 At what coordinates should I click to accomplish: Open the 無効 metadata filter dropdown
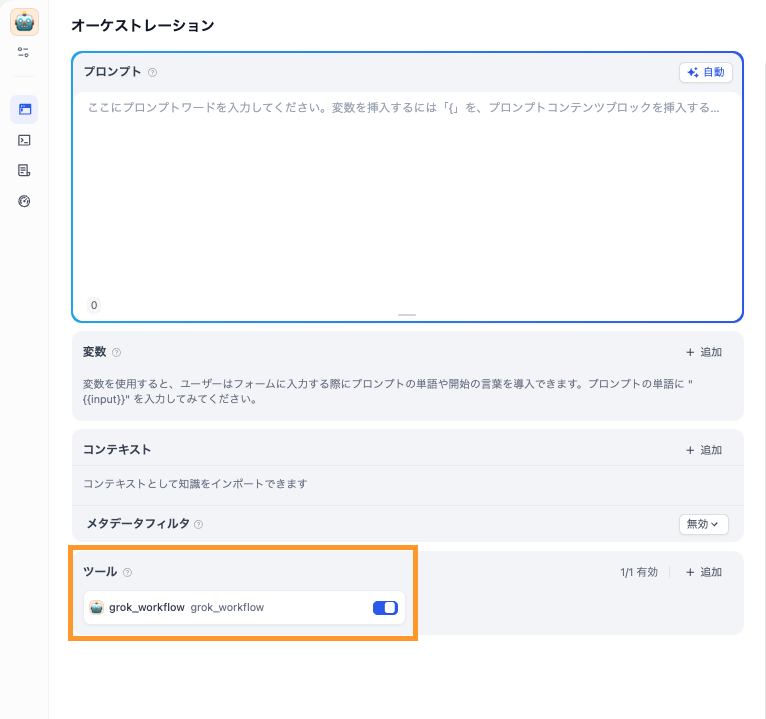click(x=703, y=524)
